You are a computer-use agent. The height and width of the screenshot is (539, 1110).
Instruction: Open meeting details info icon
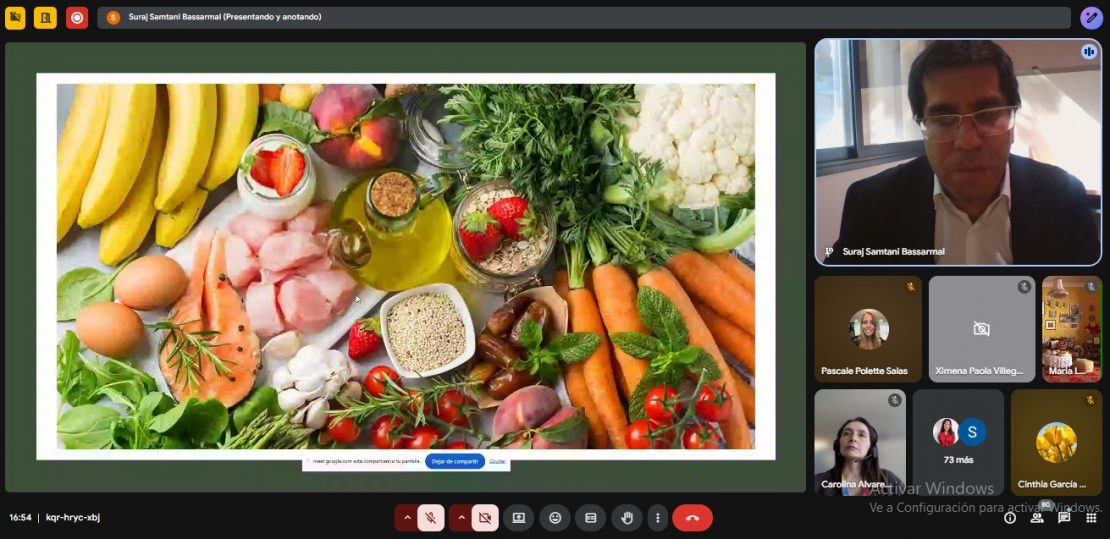click(x=1010, y=518)
